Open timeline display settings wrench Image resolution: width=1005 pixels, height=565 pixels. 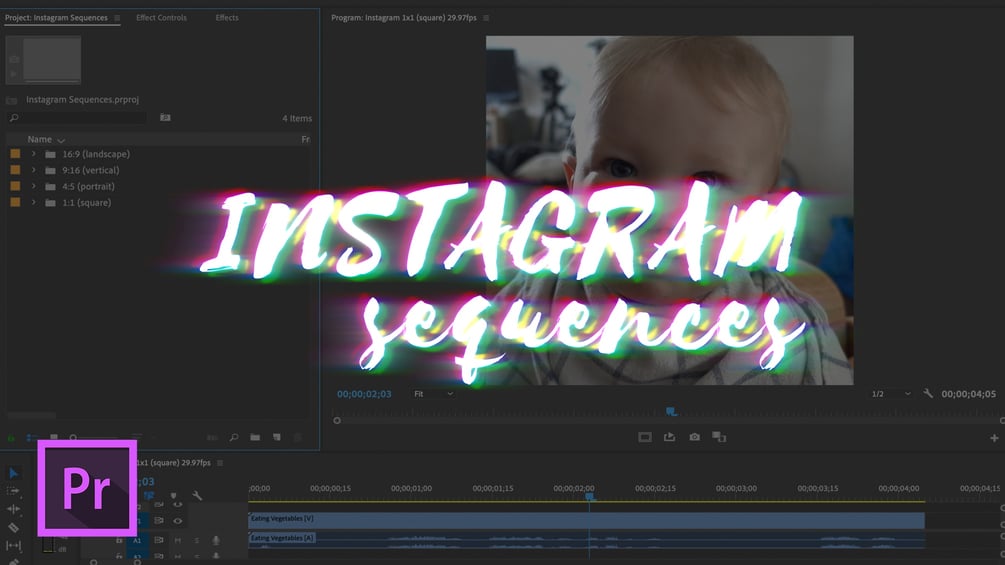pyautogui.click(x=197, y=496)
